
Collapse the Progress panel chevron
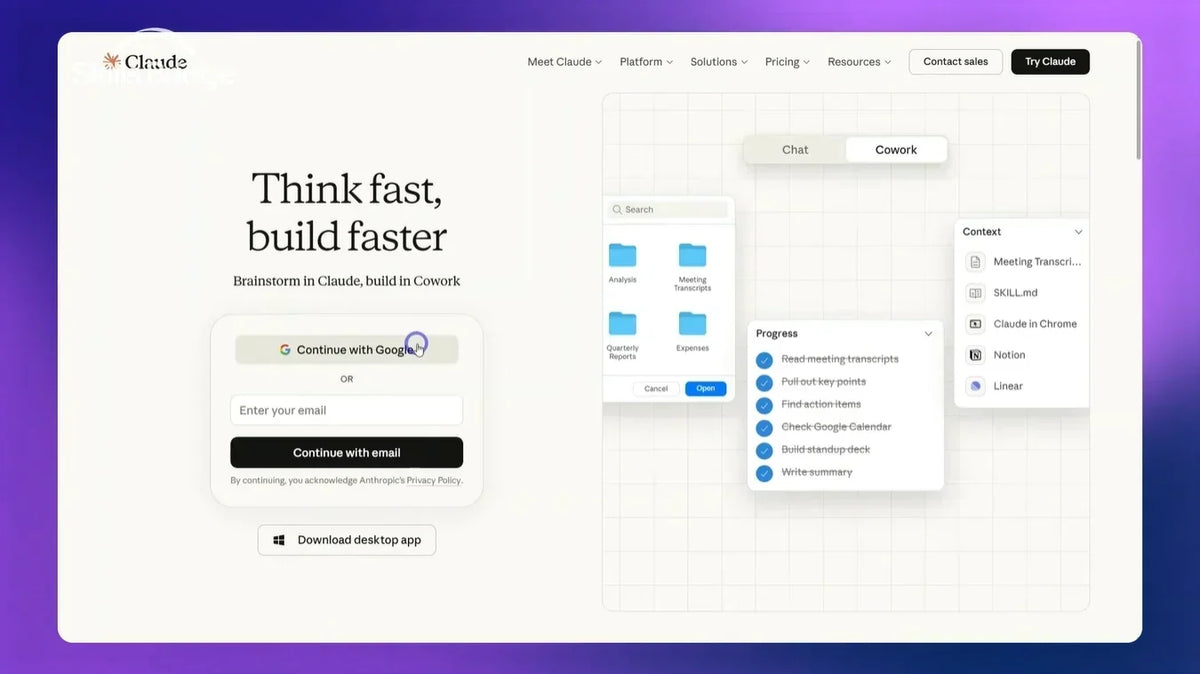[x=928, y=334]
